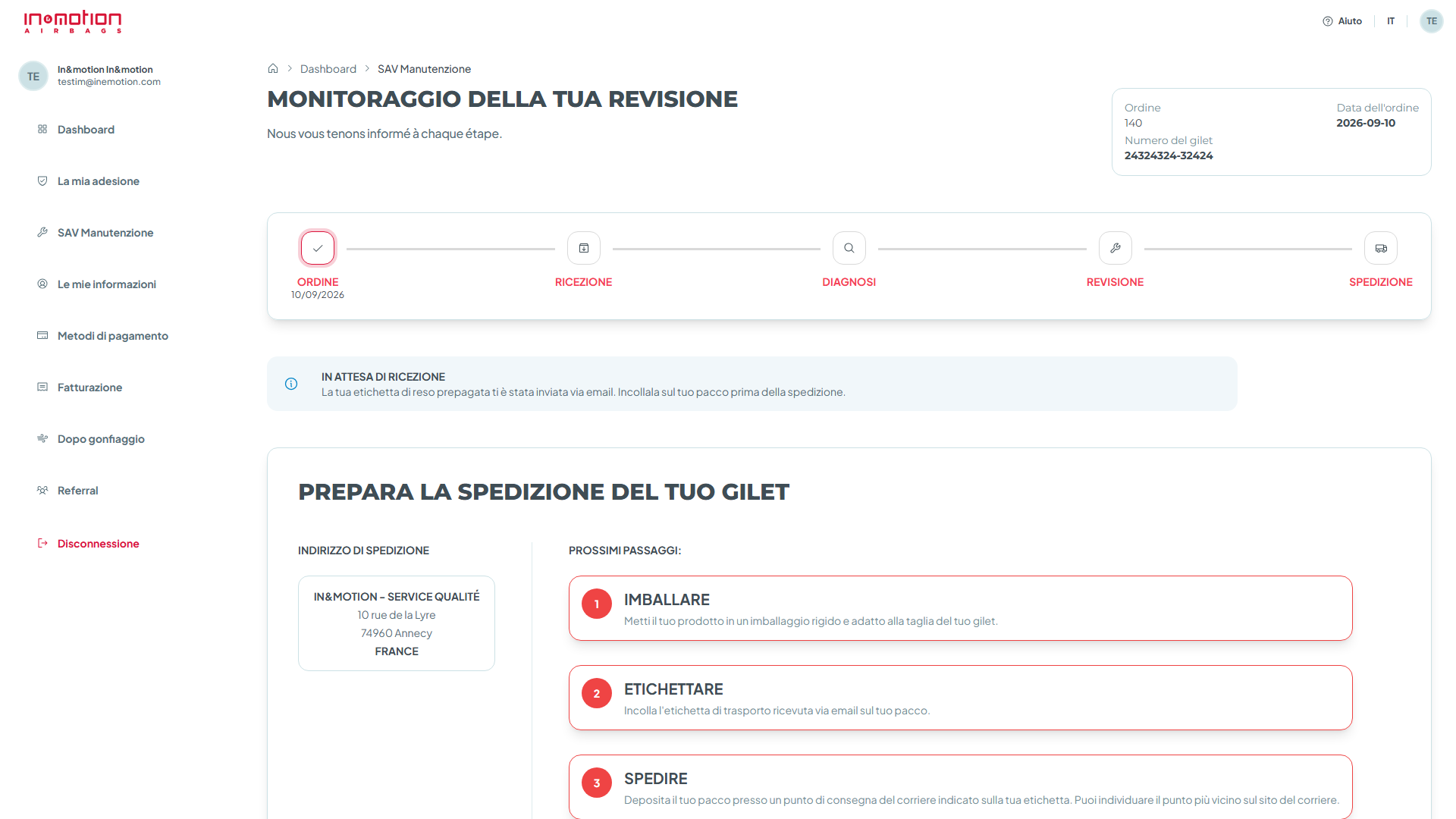Open Fatturazione in the sidebar
1456x819 pixels.
point(89,388)
